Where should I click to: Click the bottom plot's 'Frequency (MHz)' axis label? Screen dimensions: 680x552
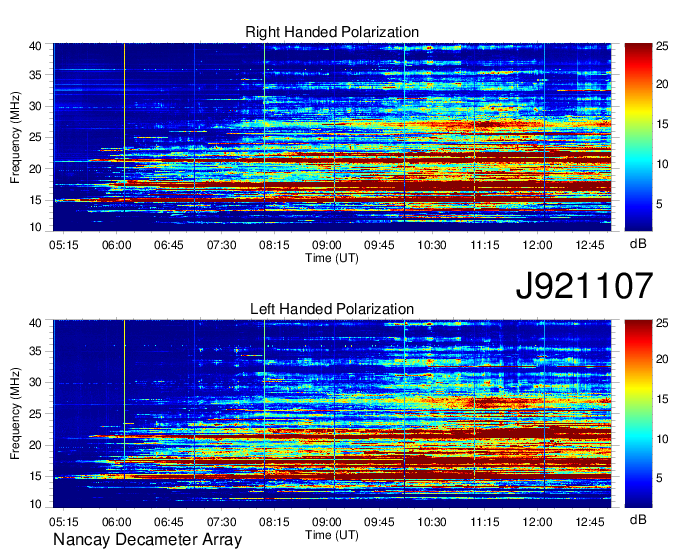click(15, 414)
